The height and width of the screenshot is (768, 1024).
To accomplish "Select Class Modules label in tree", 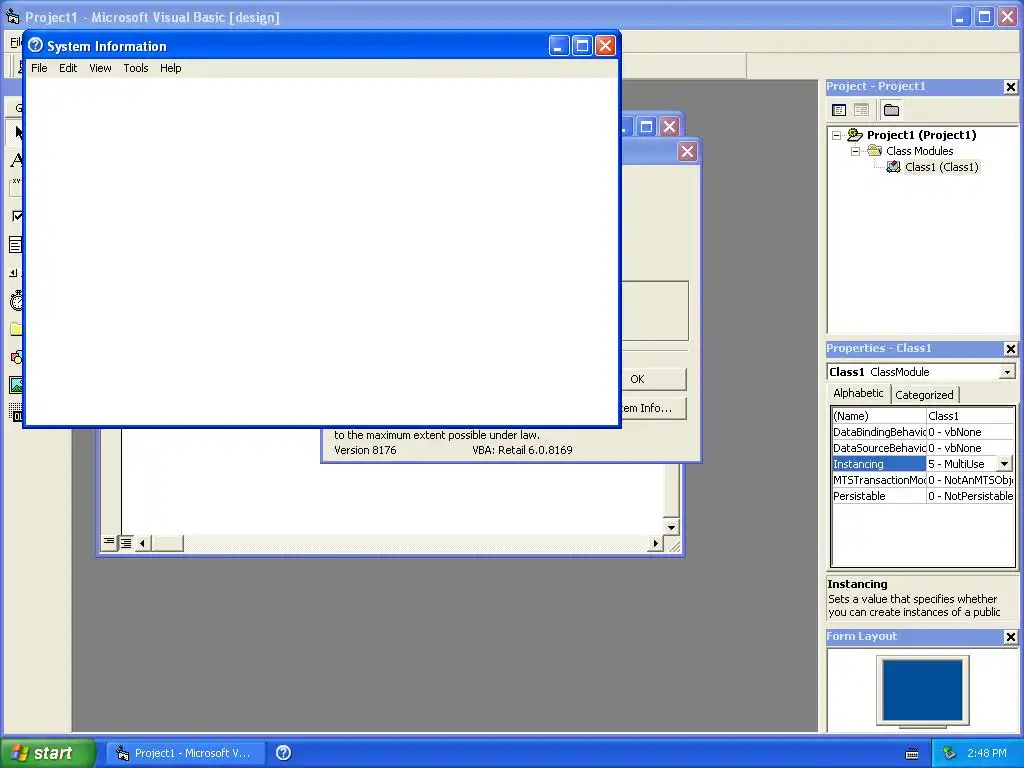I will tap(920, 151).
